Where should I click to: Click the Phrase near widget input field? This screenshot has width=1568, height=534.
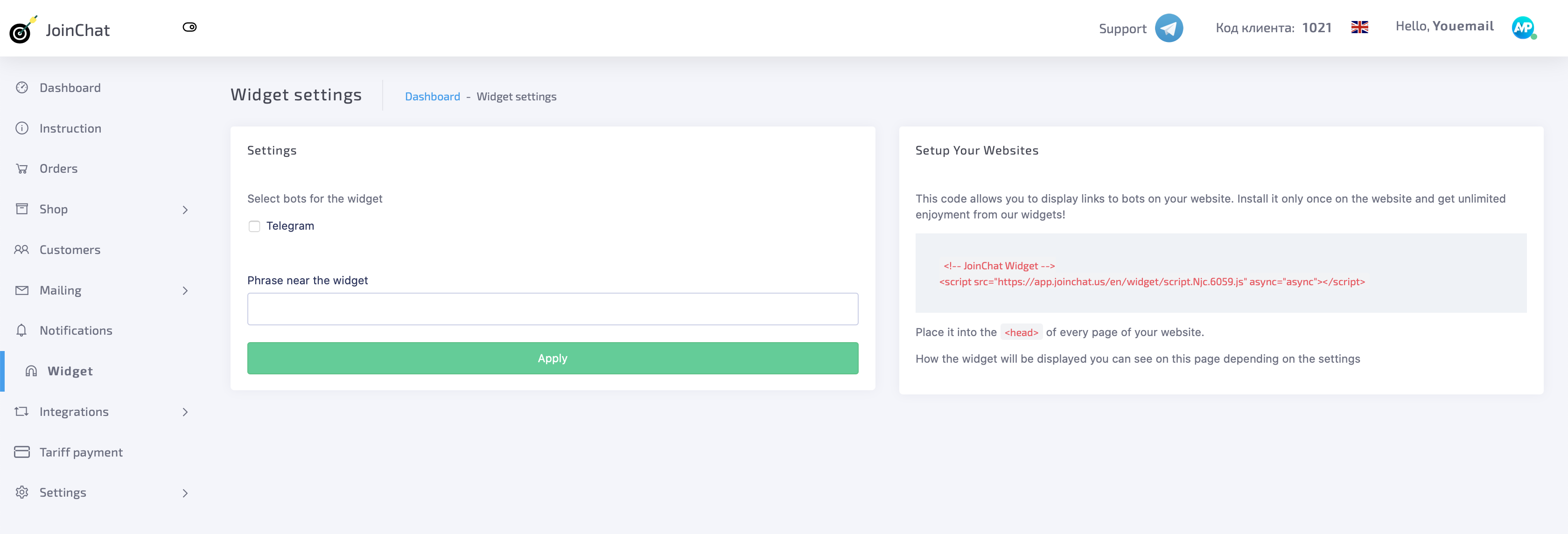(x=552, y=309)
